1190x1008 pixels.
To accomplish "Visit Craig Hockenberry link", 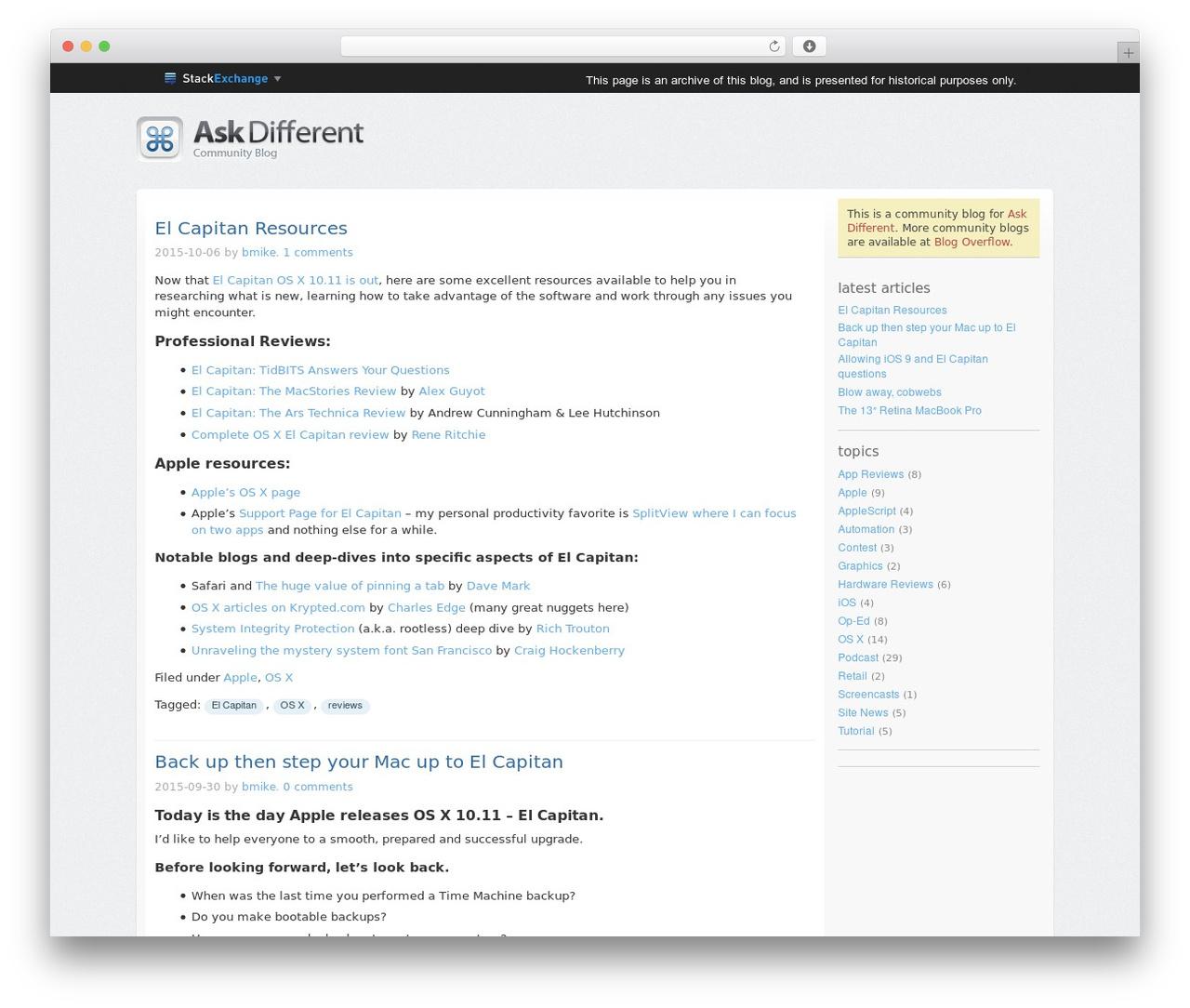I will click(x=569, y=651).
